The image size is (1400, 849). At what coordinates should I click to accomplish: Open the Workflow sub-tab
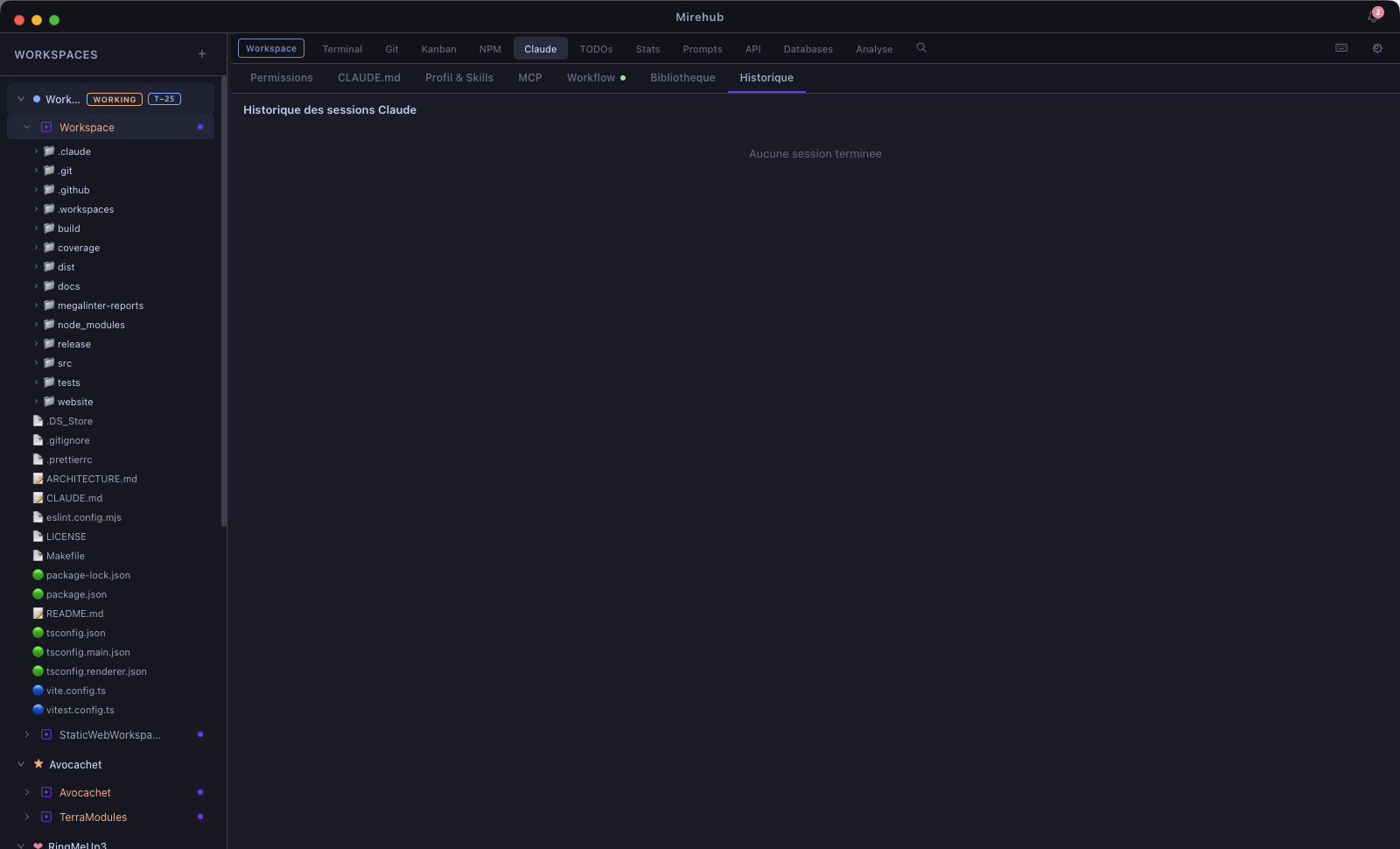pos(591,78)
